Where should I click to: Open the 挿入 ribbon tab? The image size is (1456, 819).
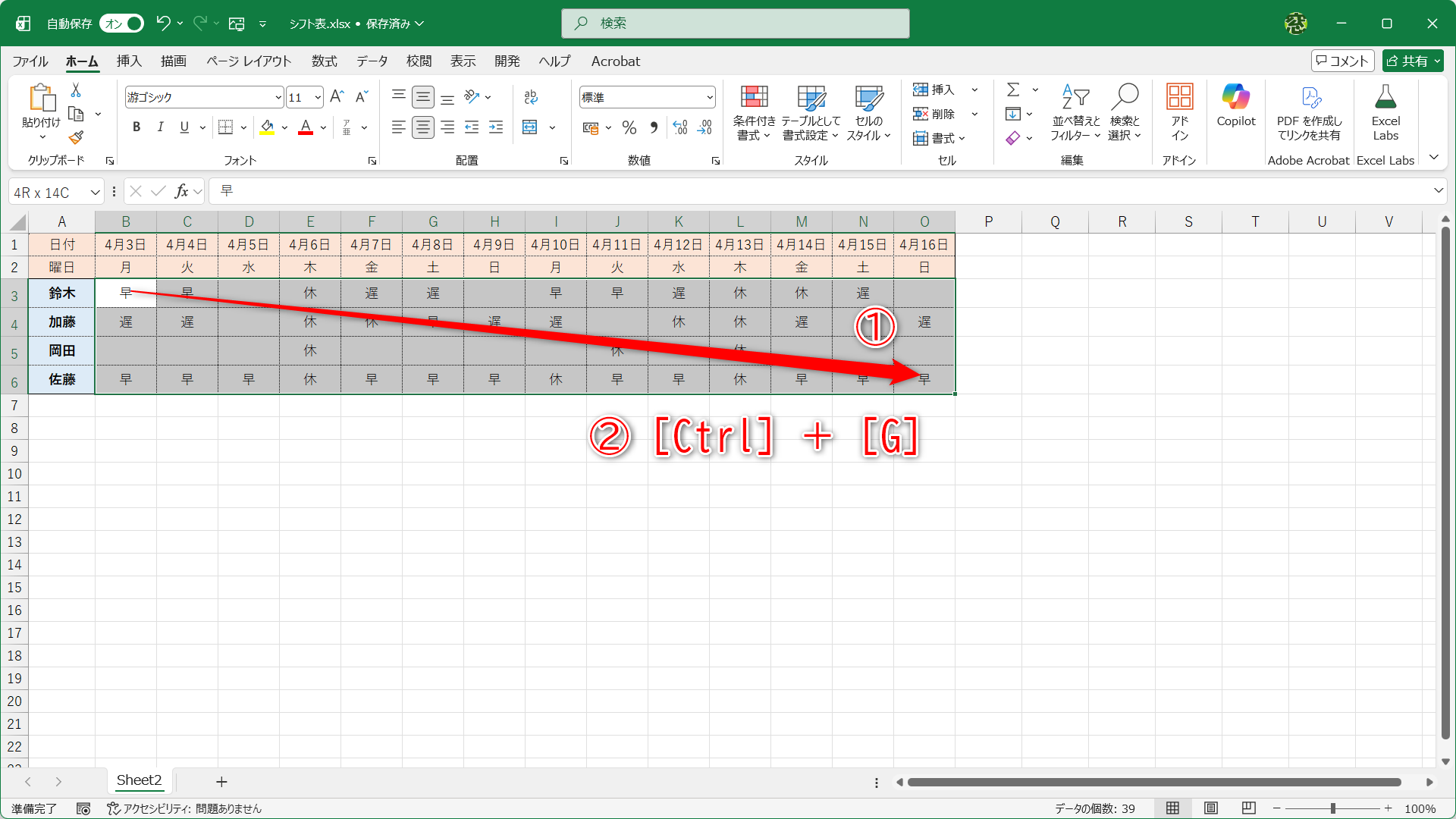point(129,61)
